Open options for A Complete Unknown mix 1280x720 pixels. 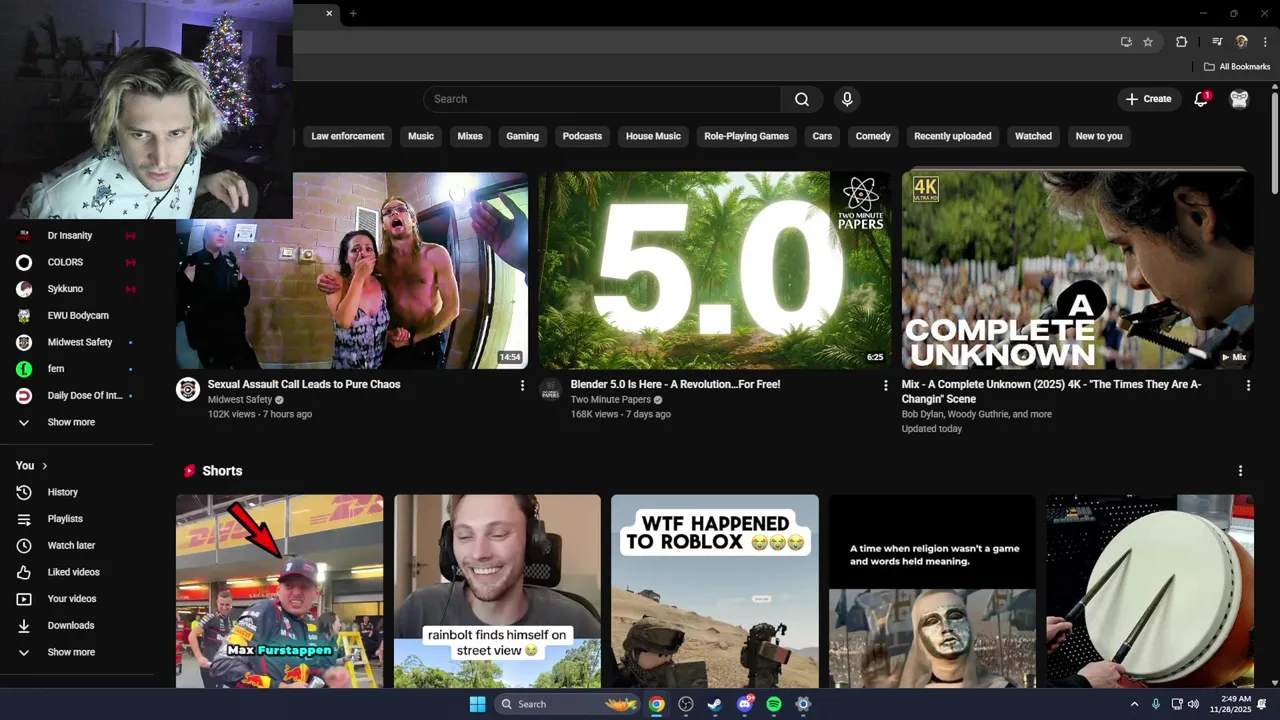[x=1248, y=385]
